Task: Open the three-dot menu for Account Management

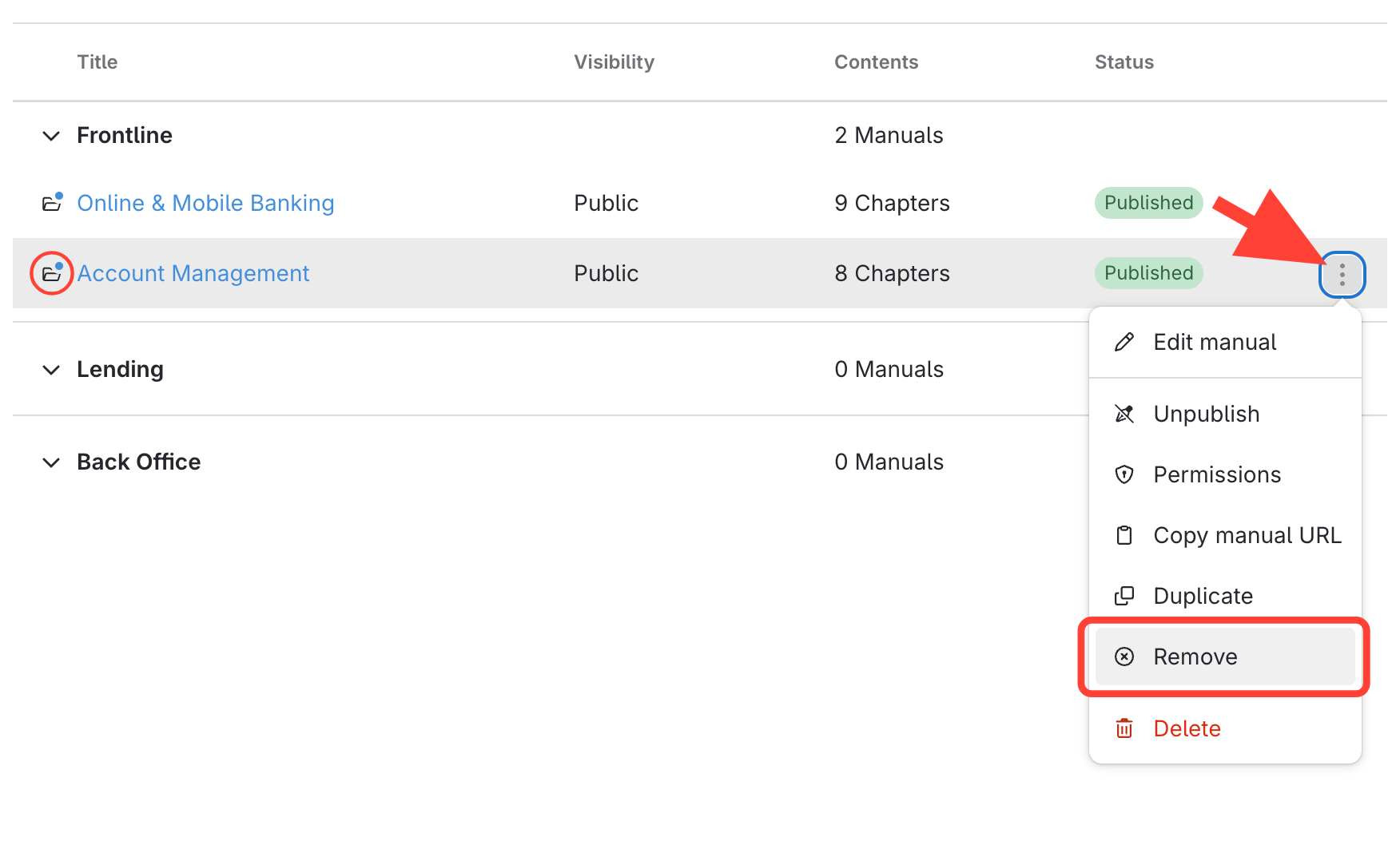Action: pyautogui.click(x=1342, y=274)
